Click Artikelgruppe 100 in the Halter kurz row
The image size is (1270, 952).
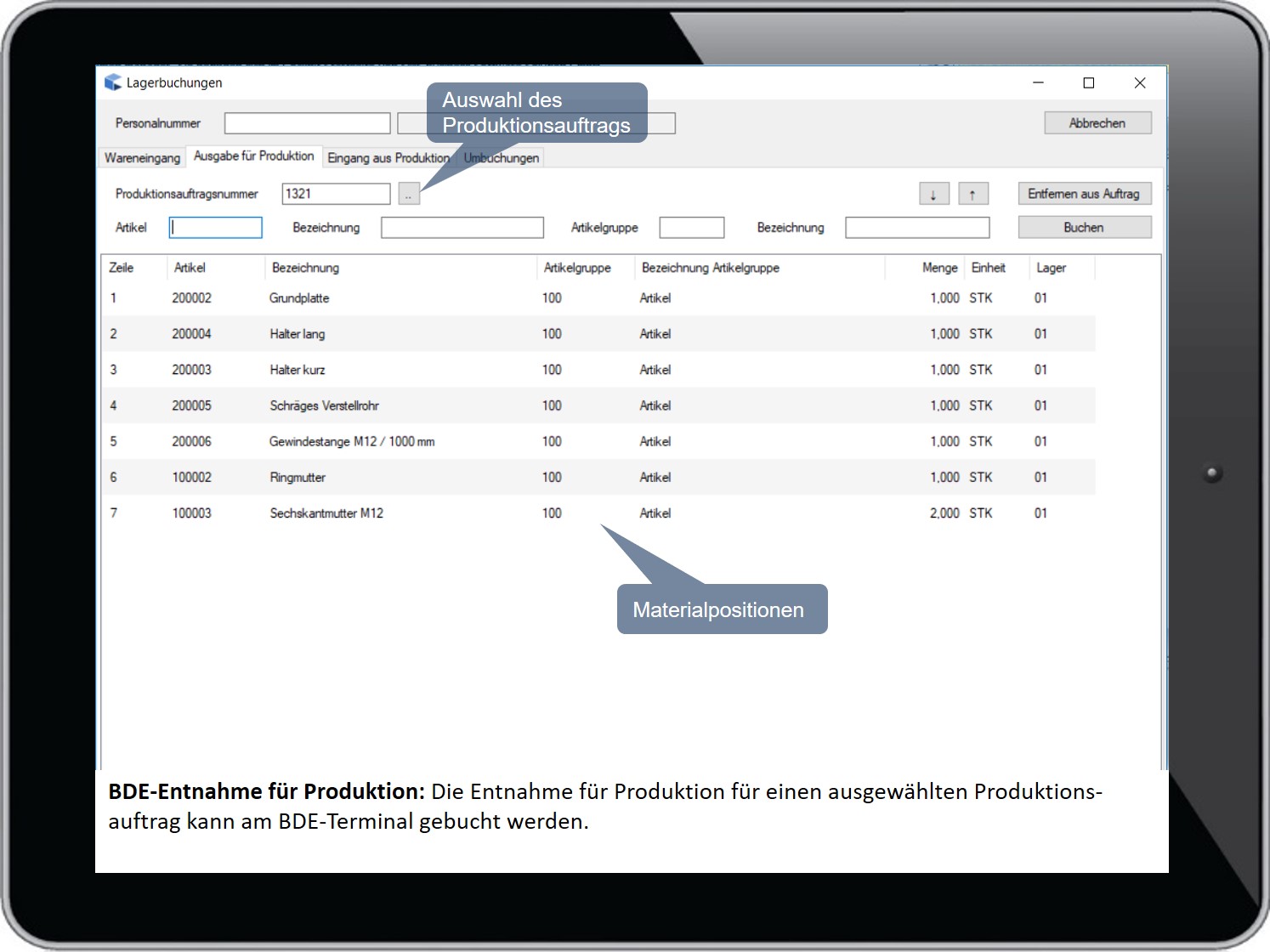[x=552, y=370]
